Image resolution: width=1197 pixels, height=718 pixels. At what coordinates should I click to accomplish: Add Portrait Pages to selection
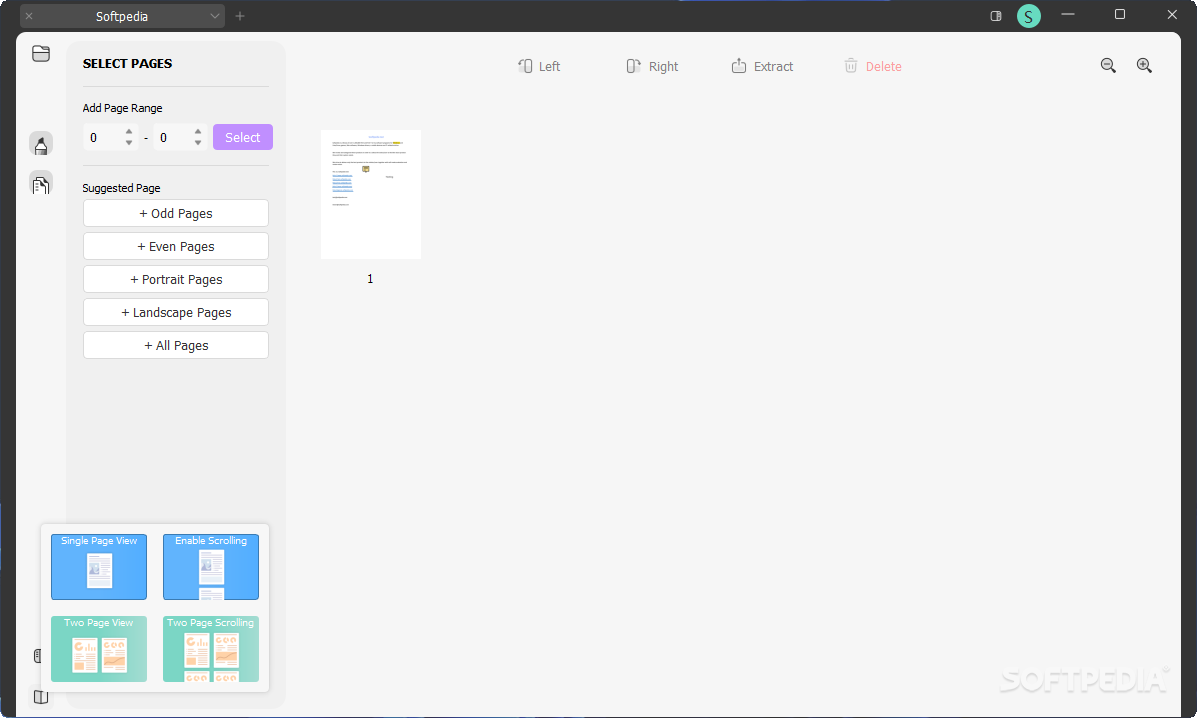coord(176,279)
